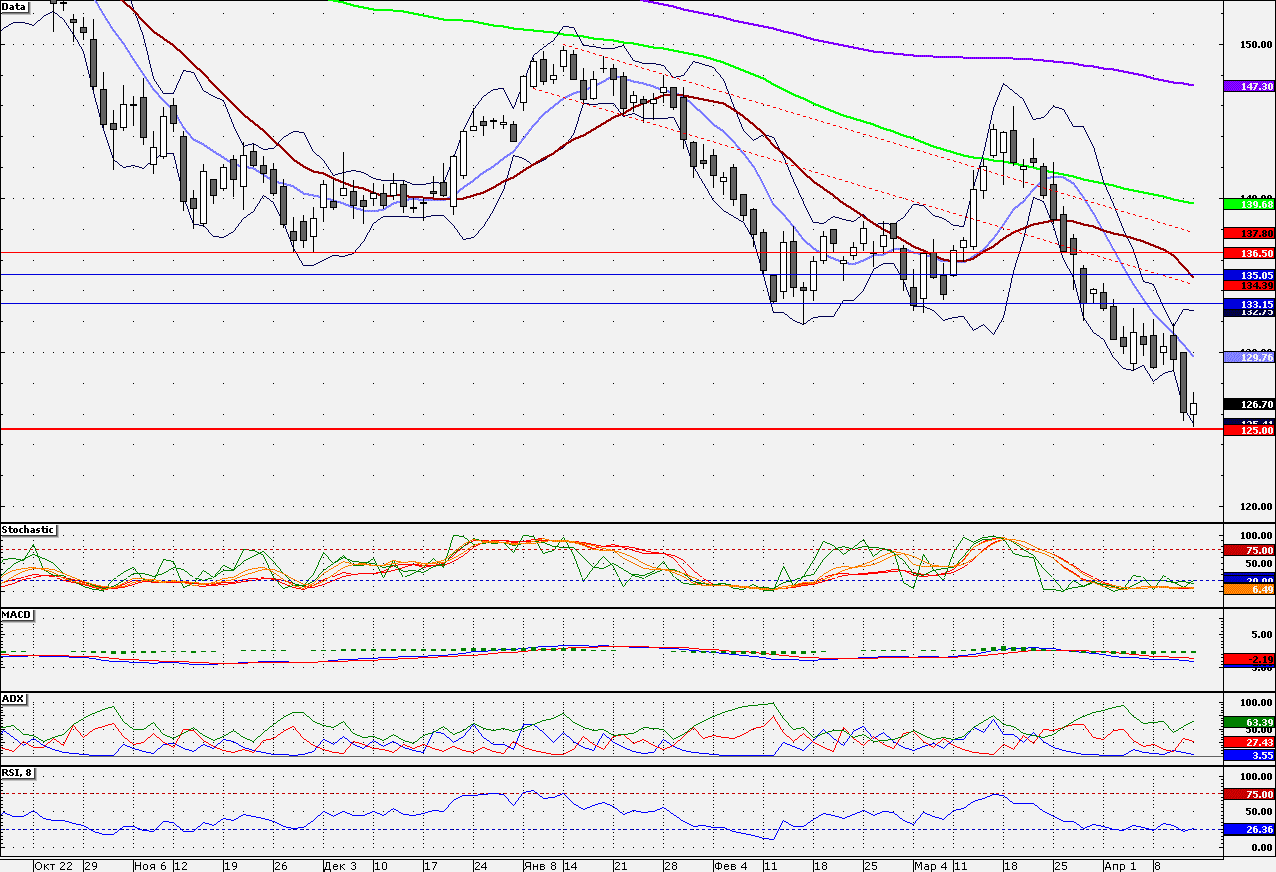Click the 19 date label in Ноя
Screen dimensions: 1276x872
point(230,865)
